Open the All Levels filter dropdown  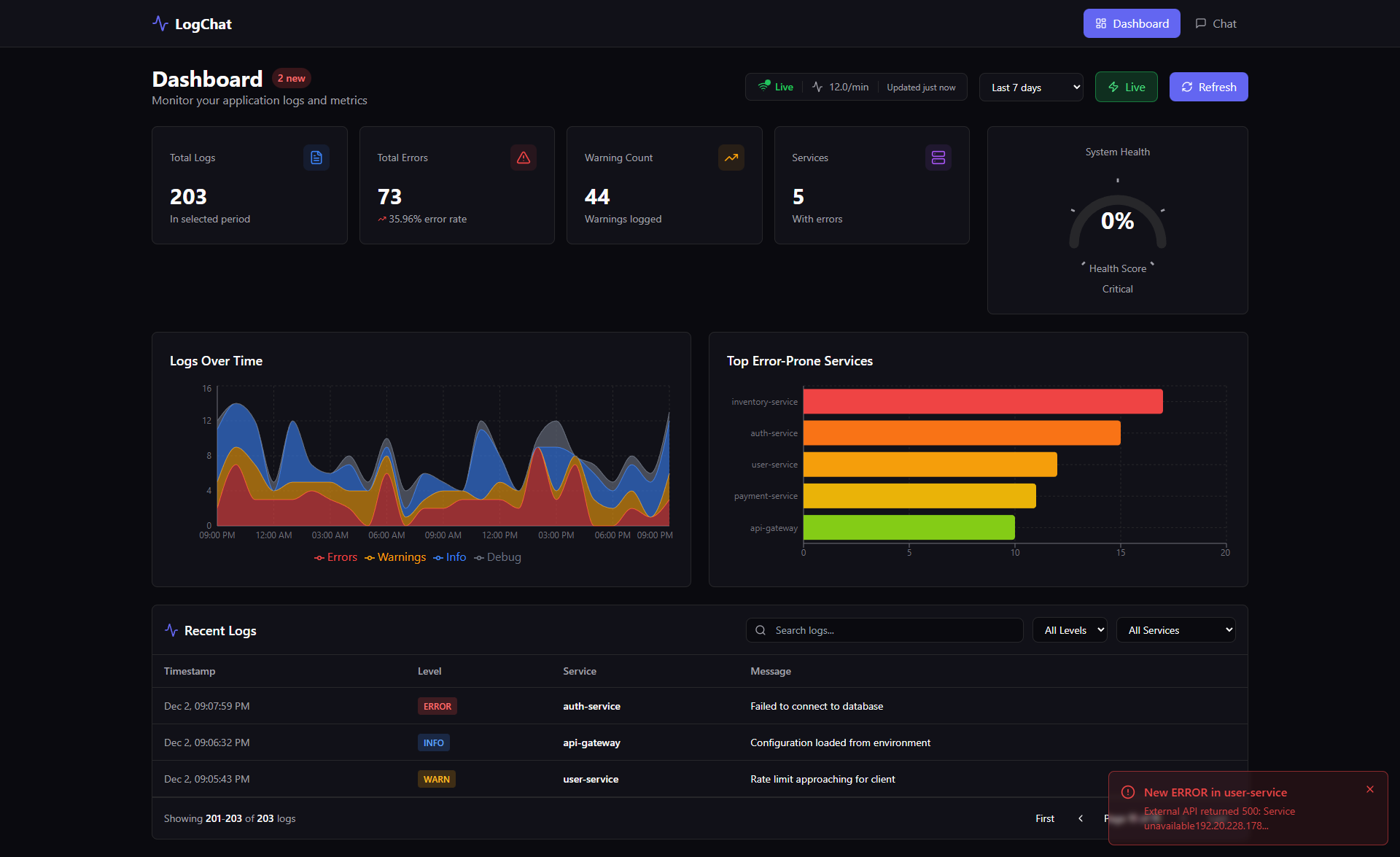pos(1070,630)
